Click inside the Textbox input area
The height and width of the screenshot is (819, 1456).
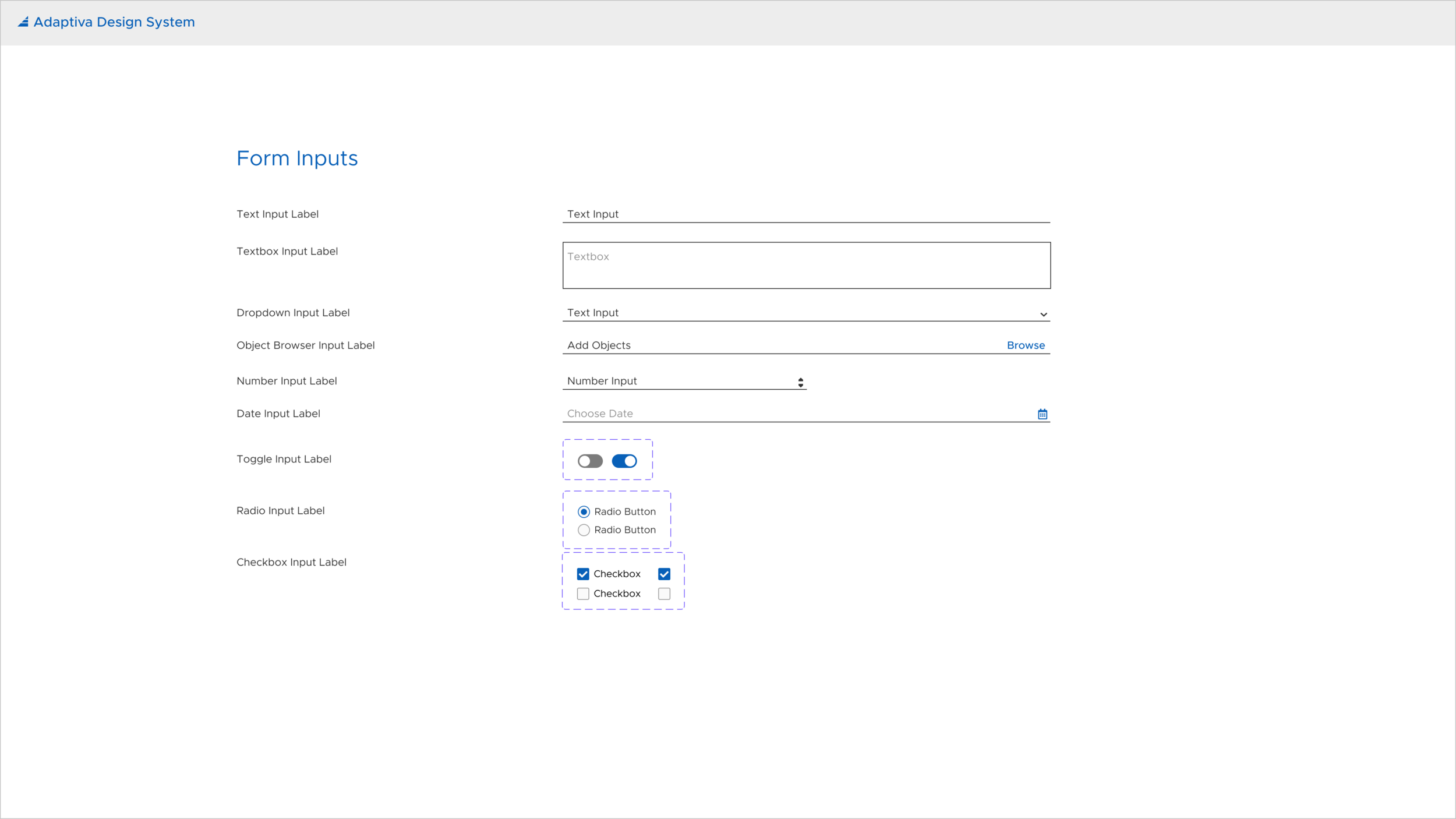(x=805, y=265)
